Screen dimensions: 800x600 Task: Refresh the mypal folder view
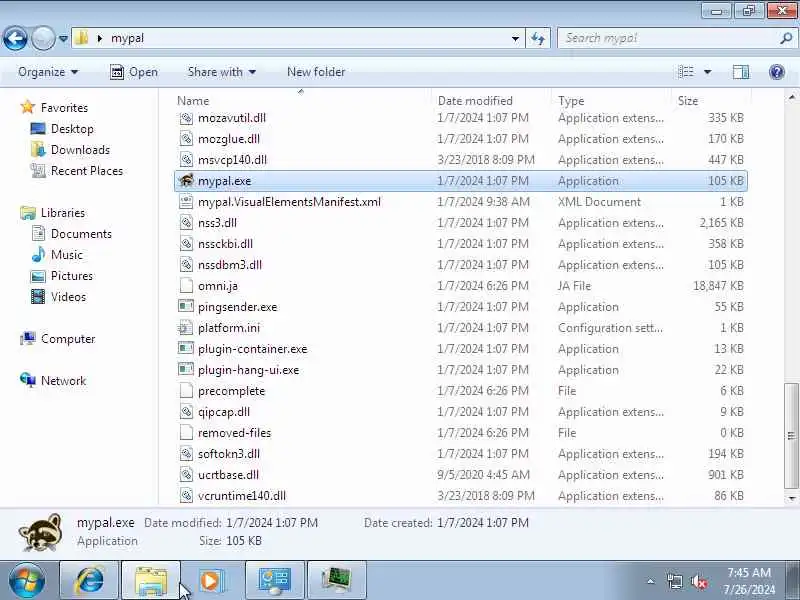pos(538,38)
